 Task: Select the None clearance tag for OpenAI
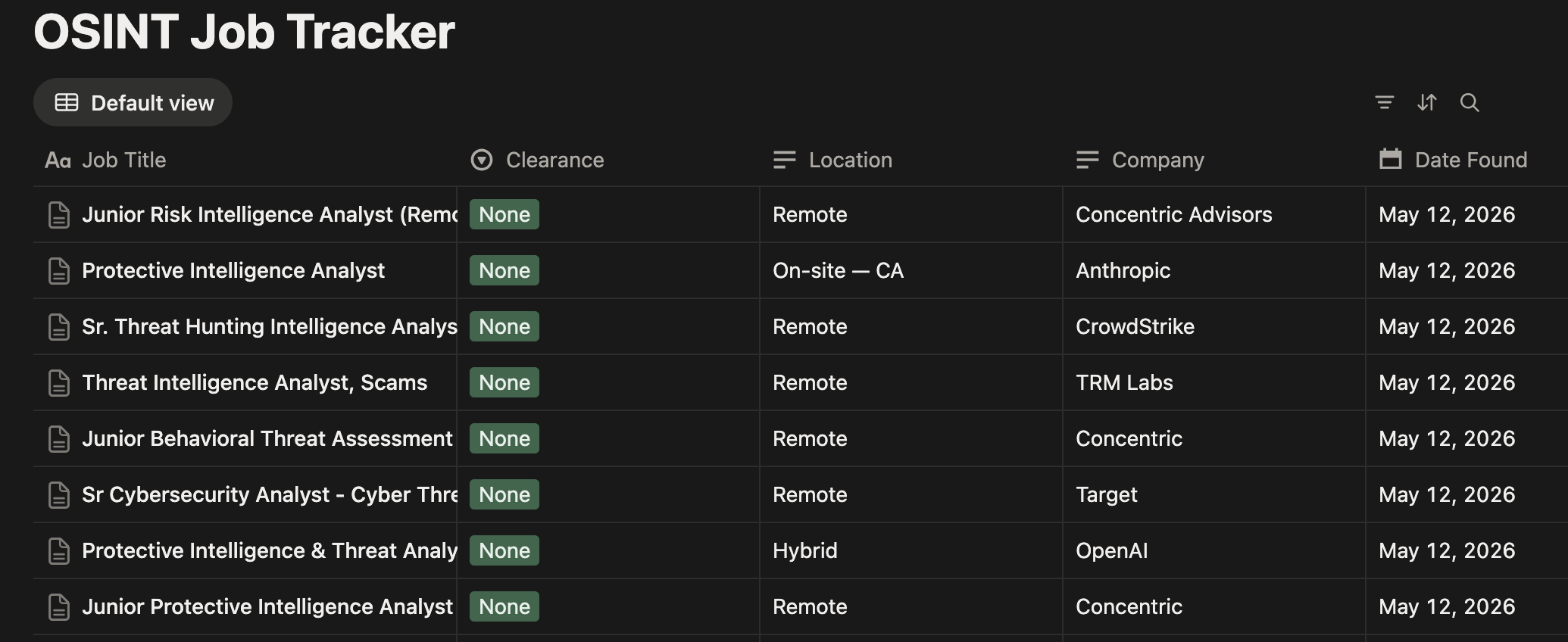(x=504, y=550)
